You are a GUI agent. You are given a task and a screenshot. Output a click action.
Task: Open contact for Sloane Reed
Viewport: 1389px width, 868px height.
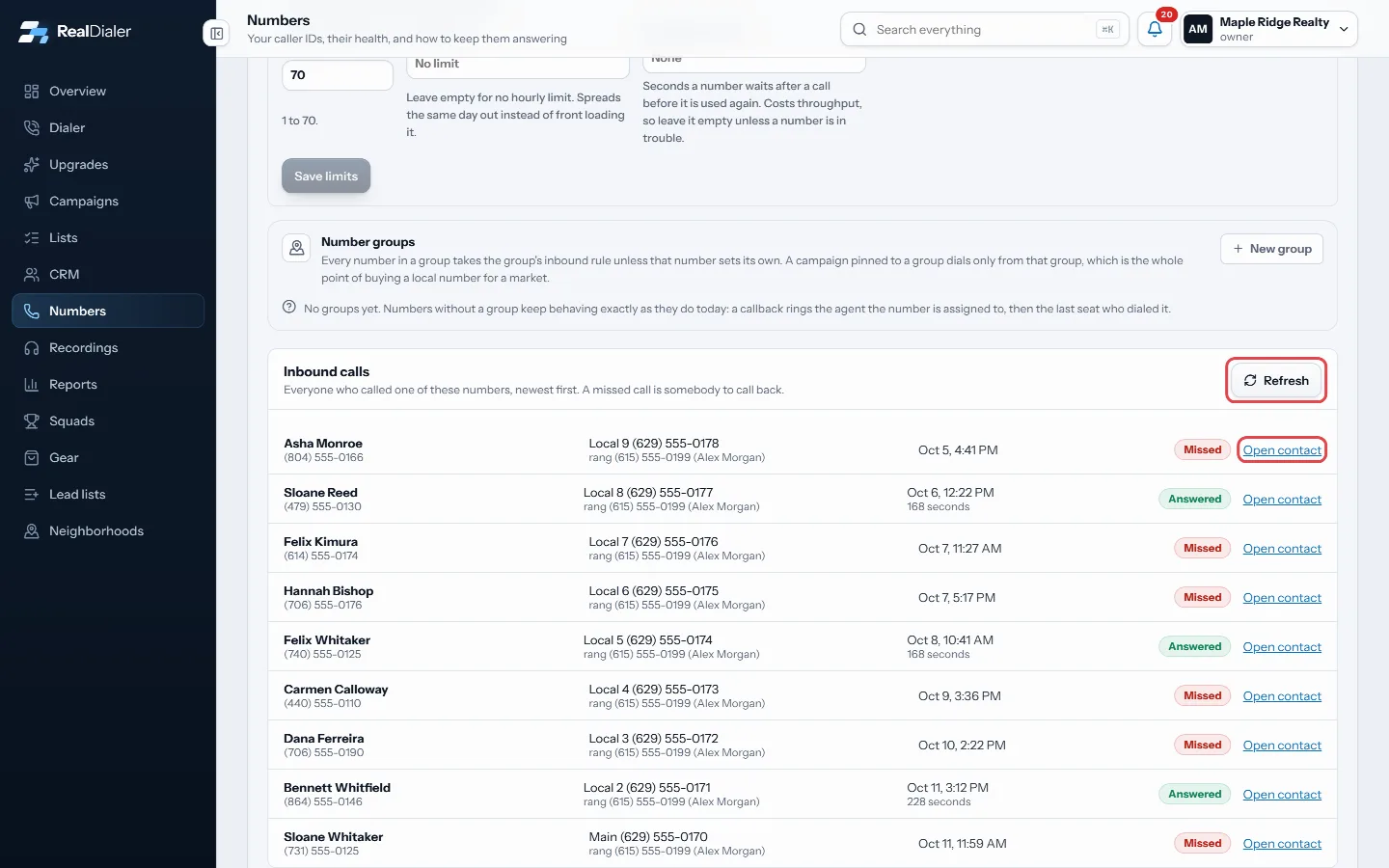(x=1282, y=500)
